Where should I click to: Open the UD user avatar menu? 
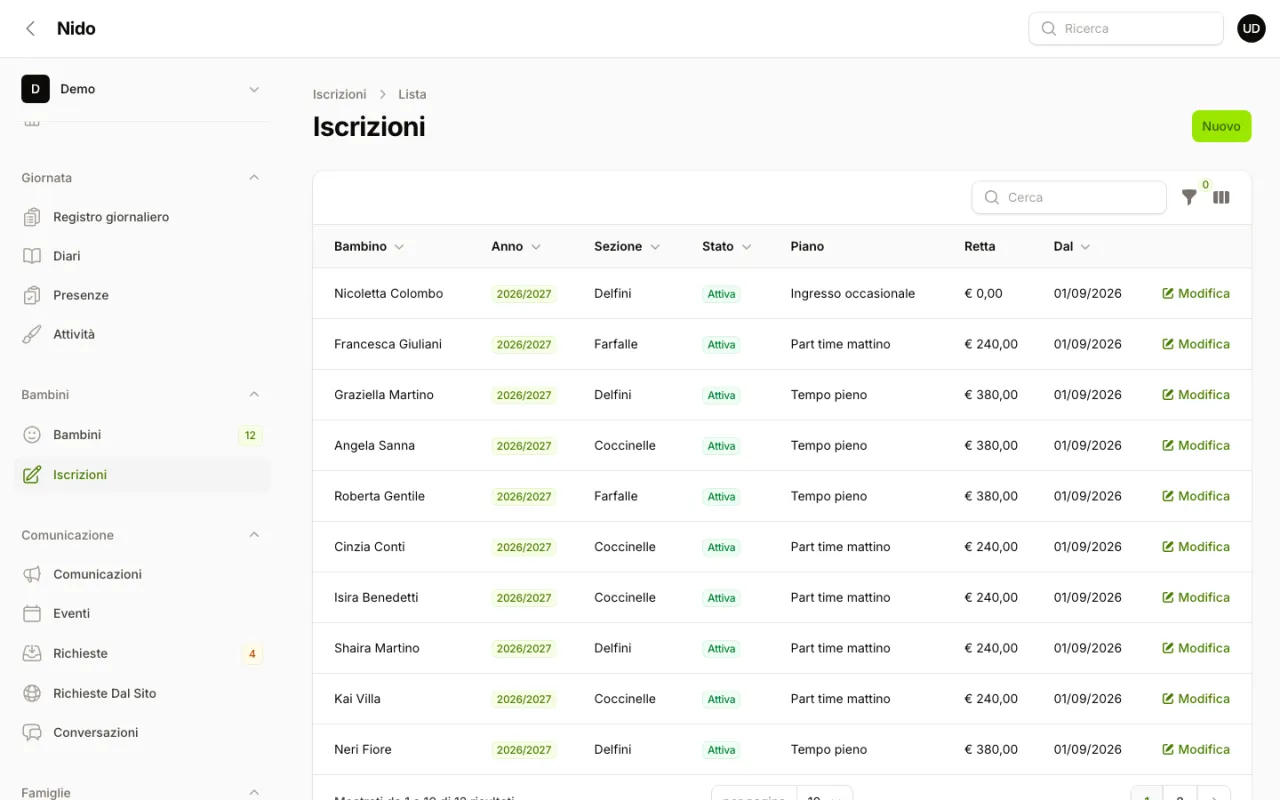pos(1251,28)
